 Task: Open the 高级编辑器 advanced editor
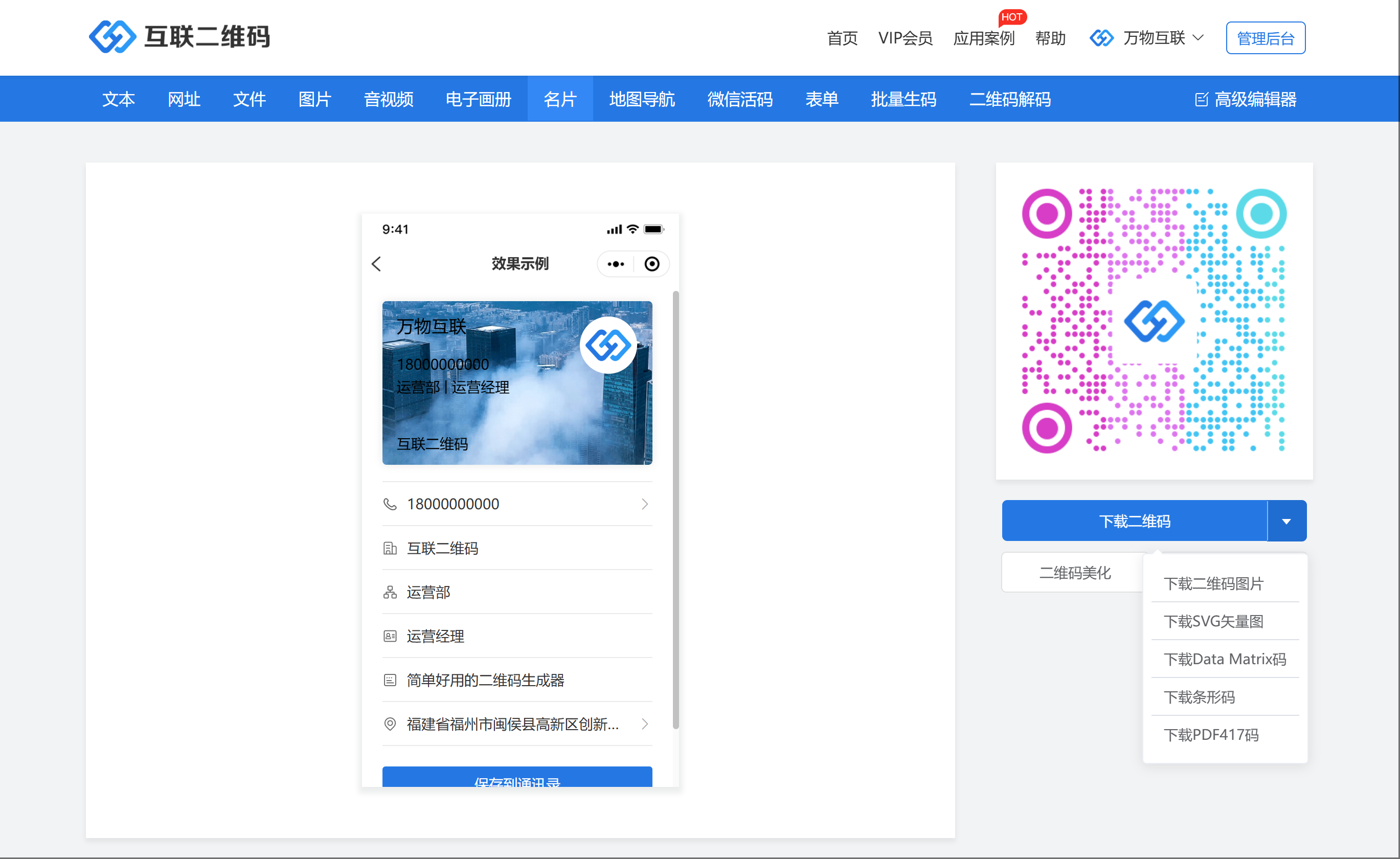click(1246, 99)
